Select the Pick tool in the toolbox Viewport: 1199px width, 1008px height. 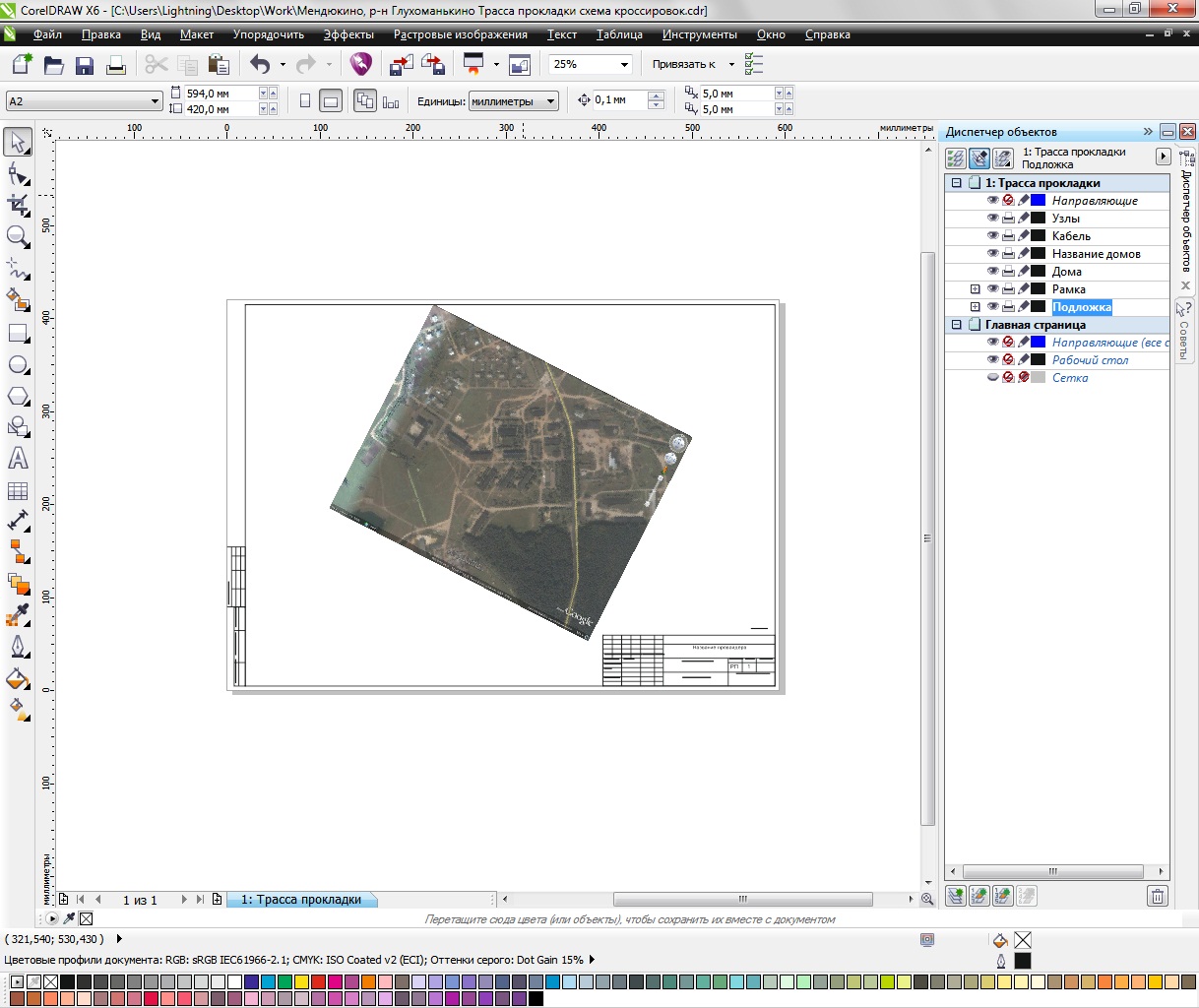tap(19, 143)
